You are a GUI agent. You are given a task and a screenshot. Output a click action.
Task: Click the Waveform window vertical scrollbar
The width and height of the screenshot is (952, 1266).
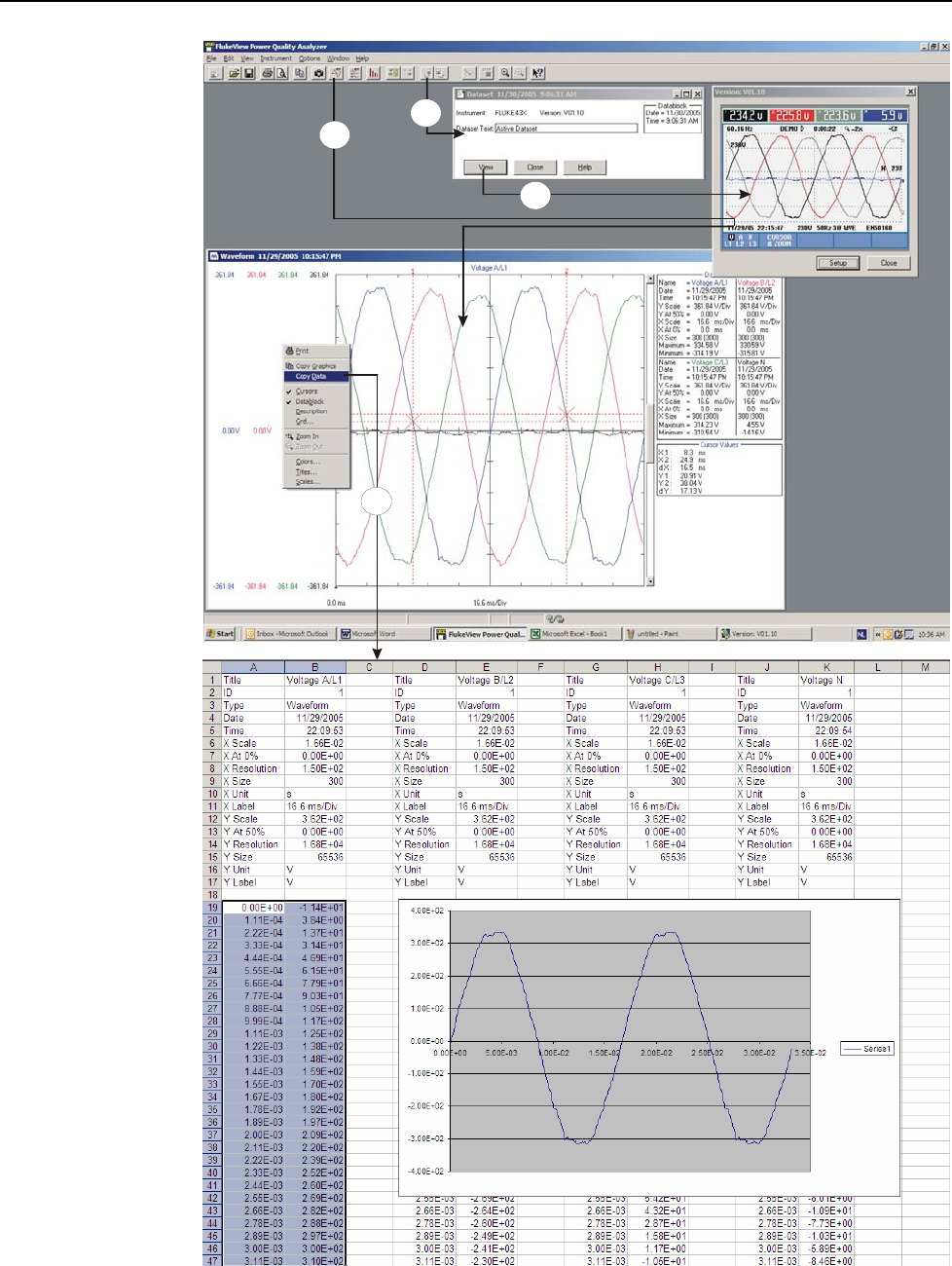(650, 428)
